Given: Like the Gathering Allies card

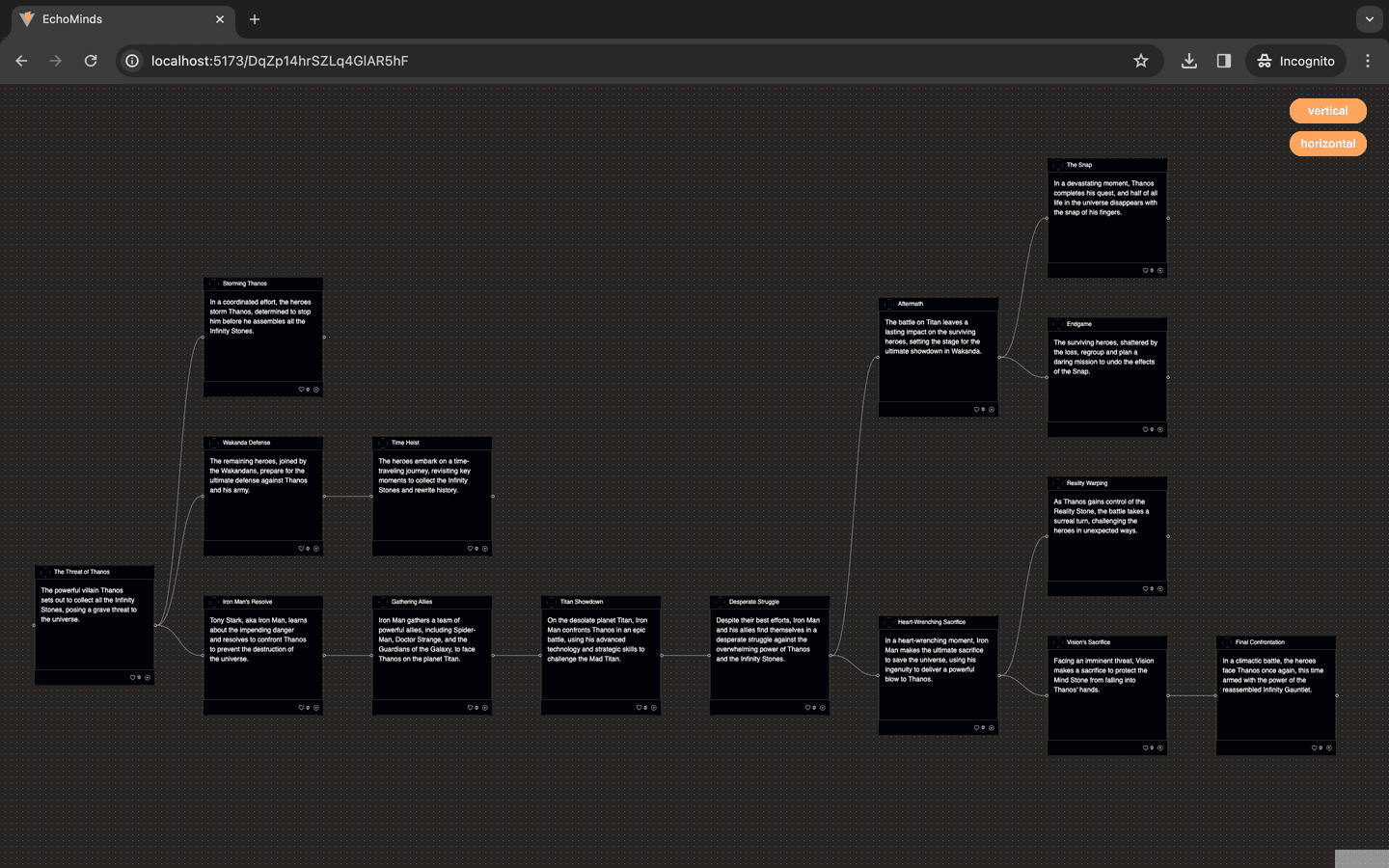Looking at the screenshot, I should pyautogui.click(x=470, y=708).
